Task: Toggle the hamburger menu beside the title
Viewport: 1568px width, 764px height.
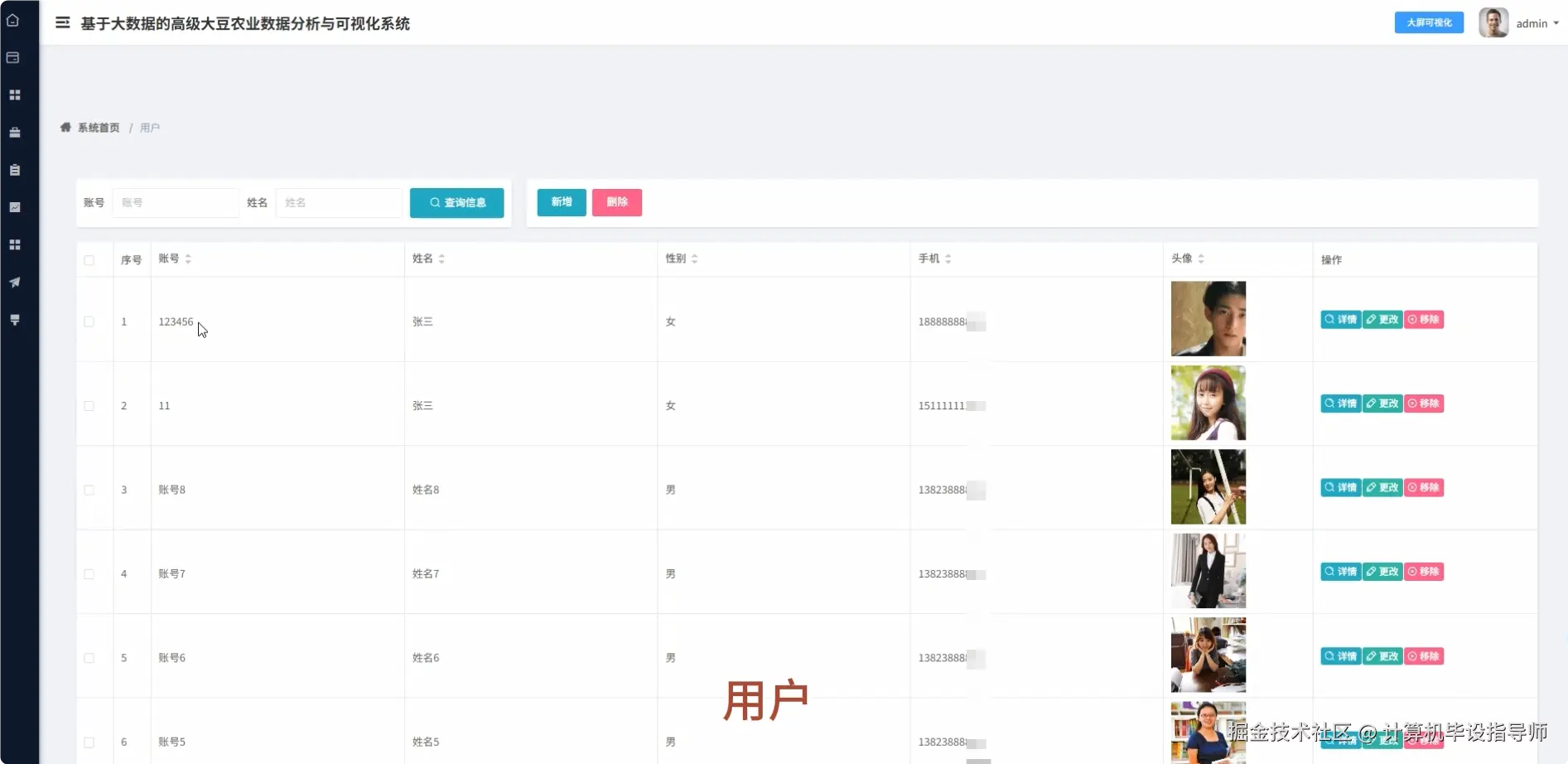Action: [62, 22]
